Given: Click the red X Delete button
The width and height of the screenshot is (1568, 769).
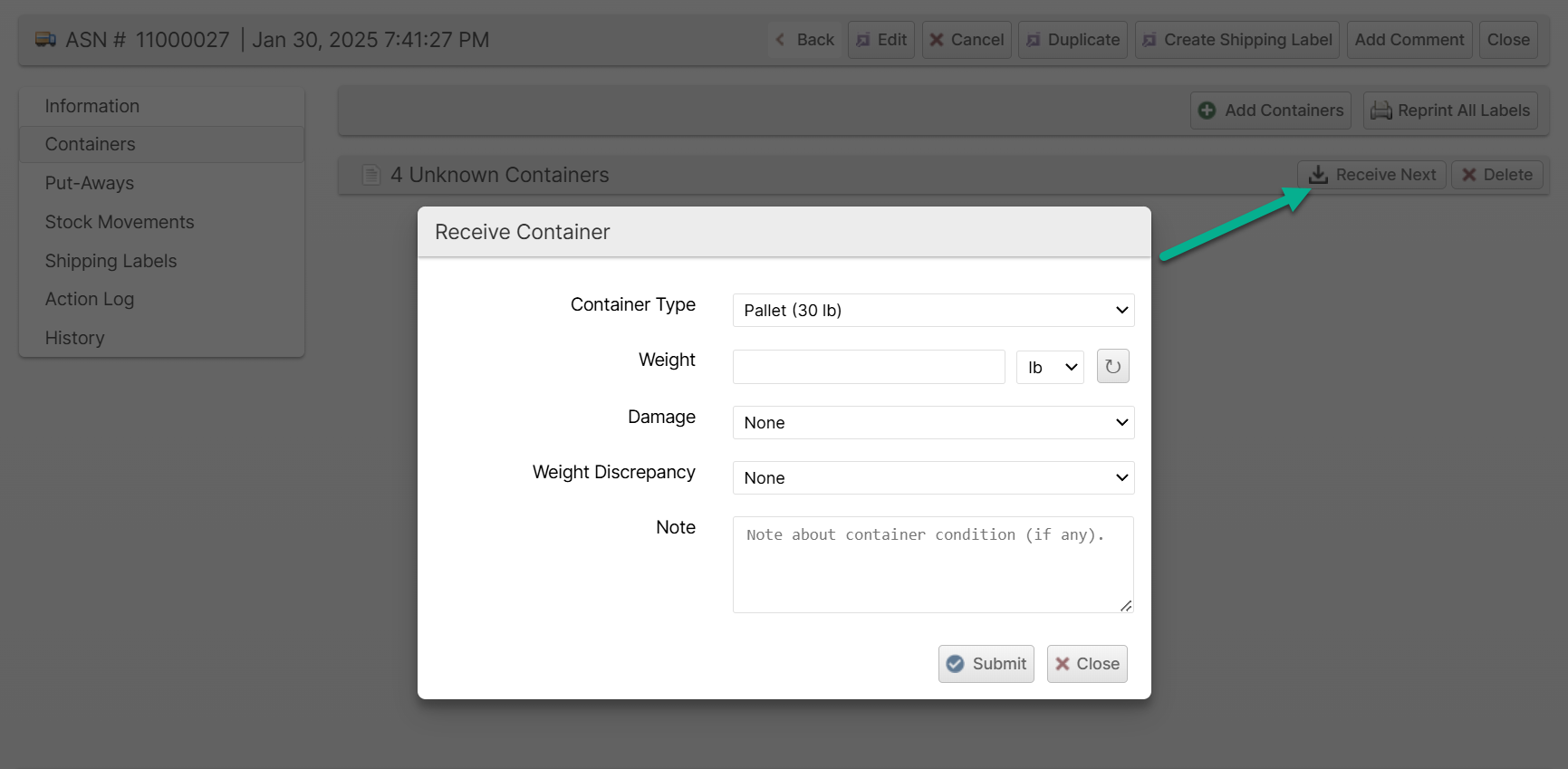Looking at the screenshot, I should pos(1496,175).
